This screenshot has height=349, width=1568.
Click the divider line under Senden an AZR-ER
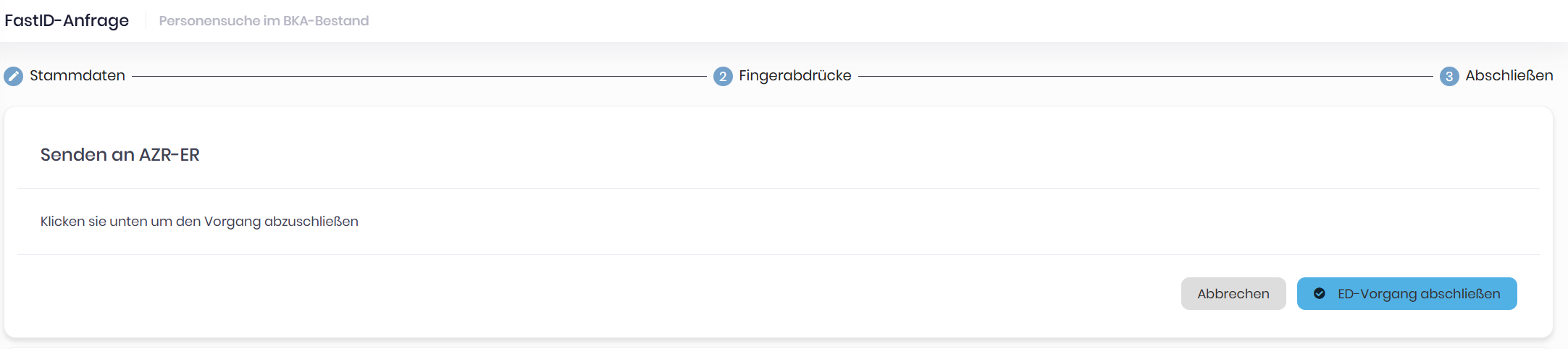point(779,188)
